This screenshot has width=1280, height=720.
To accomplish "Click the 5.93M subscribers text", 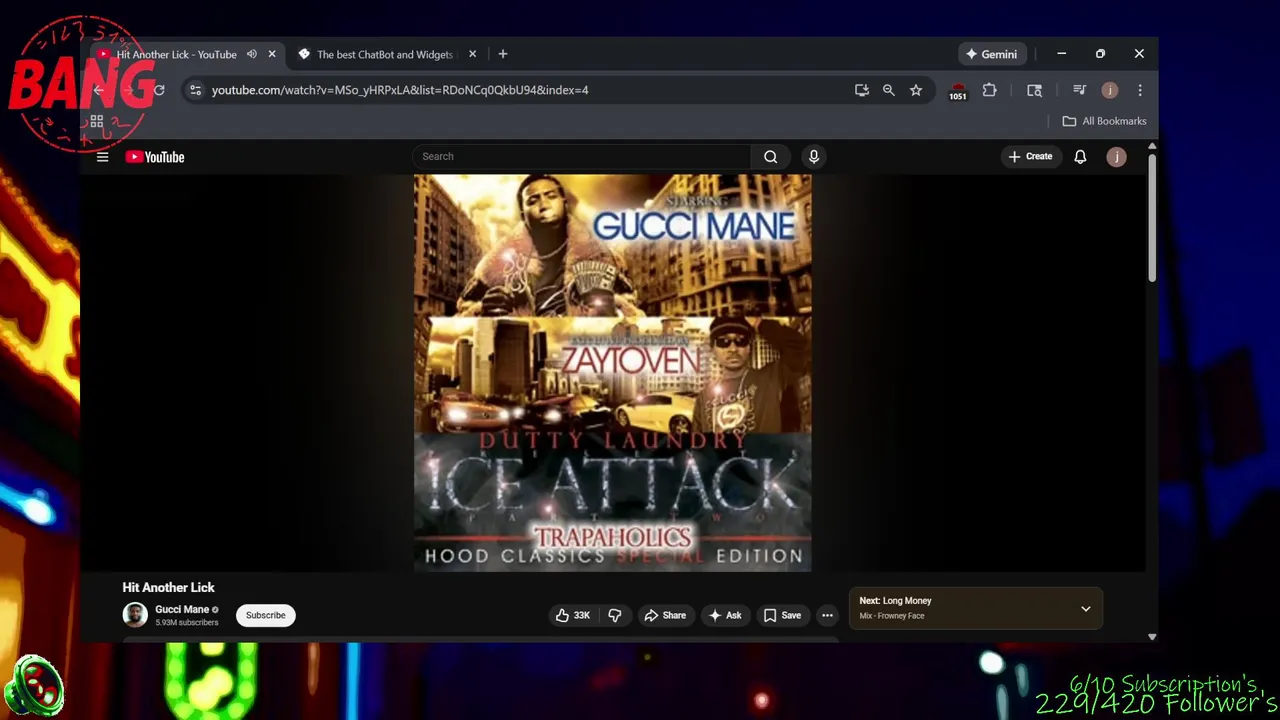I will pyautogui.click(x=186, y=623).
